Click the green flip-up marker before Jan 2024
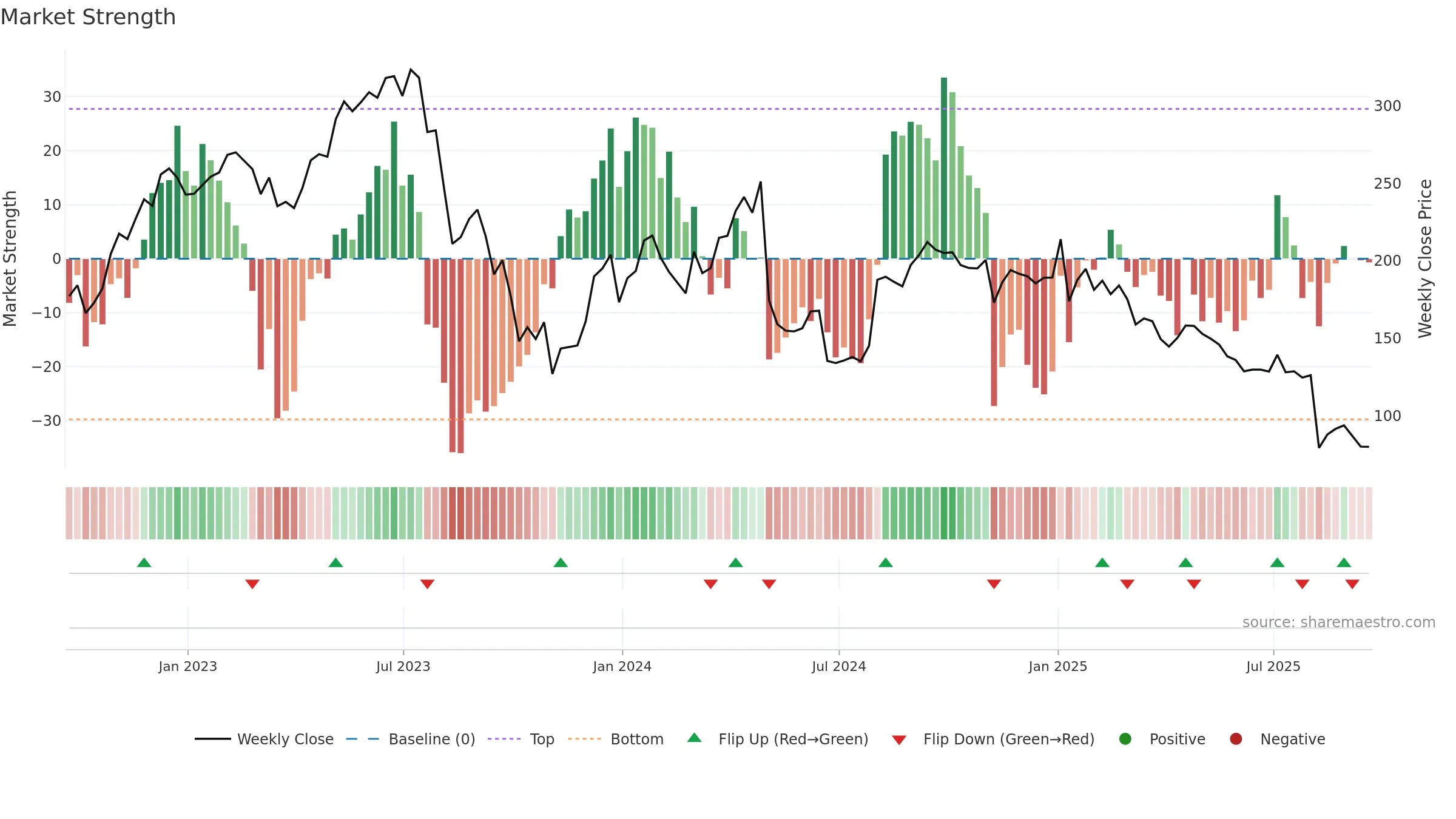This screenshot has width=1456, height=819. click(x=561, y=562)
